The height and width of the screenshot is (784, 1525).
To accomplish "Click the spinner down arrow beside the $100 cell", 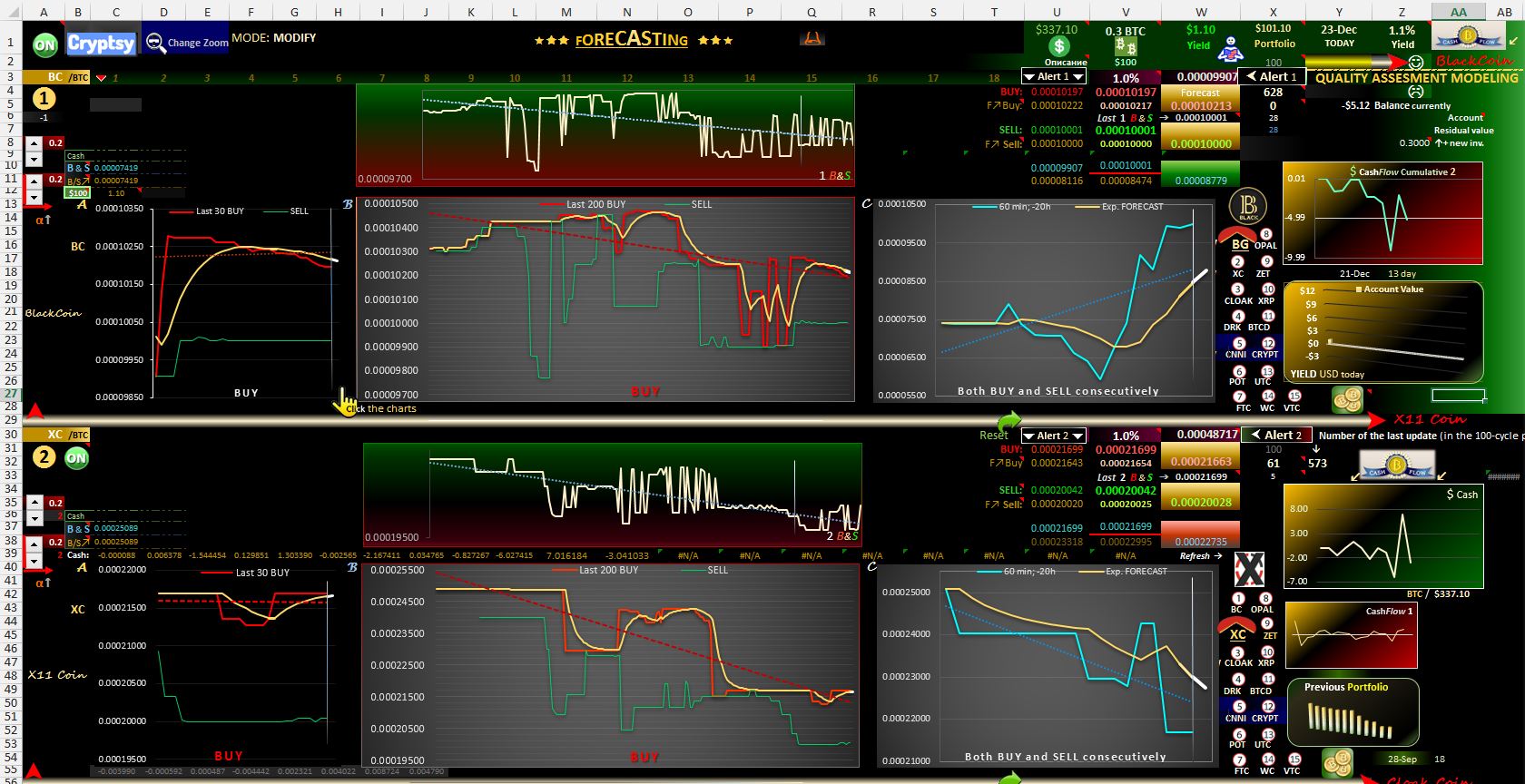I will click(34, 197).
